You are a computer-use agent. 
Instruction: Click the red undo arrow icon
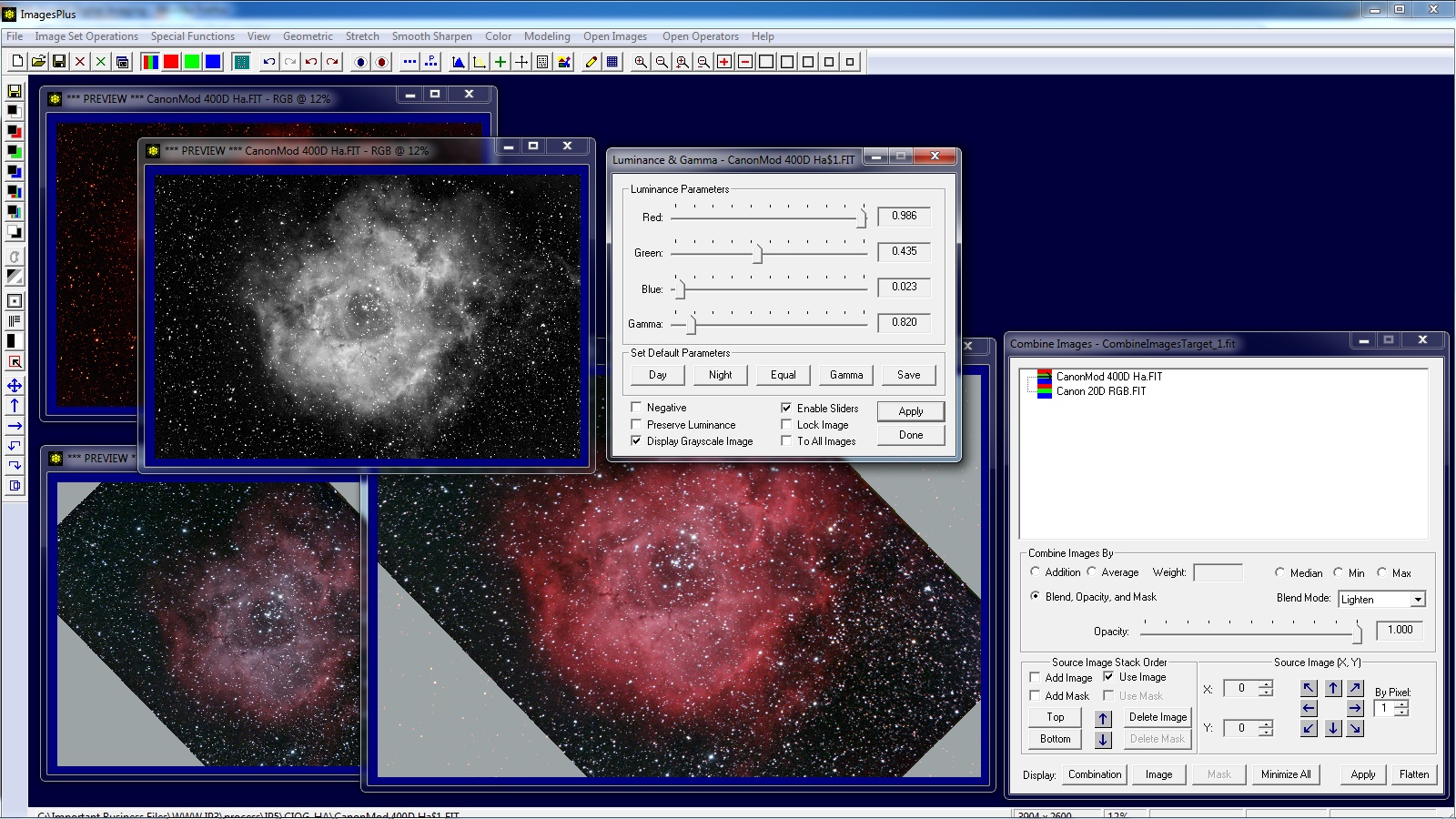point(311,62)
